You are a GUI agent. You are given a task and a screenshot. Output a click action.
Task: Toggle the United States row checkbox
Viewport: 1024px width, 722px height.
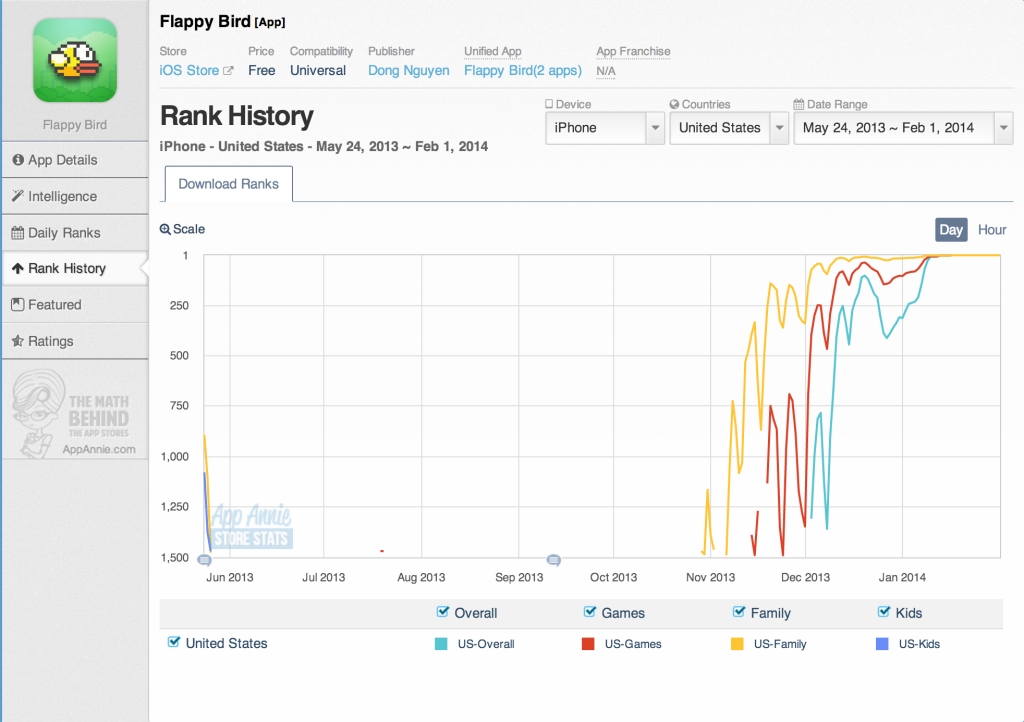pos(174,642)
